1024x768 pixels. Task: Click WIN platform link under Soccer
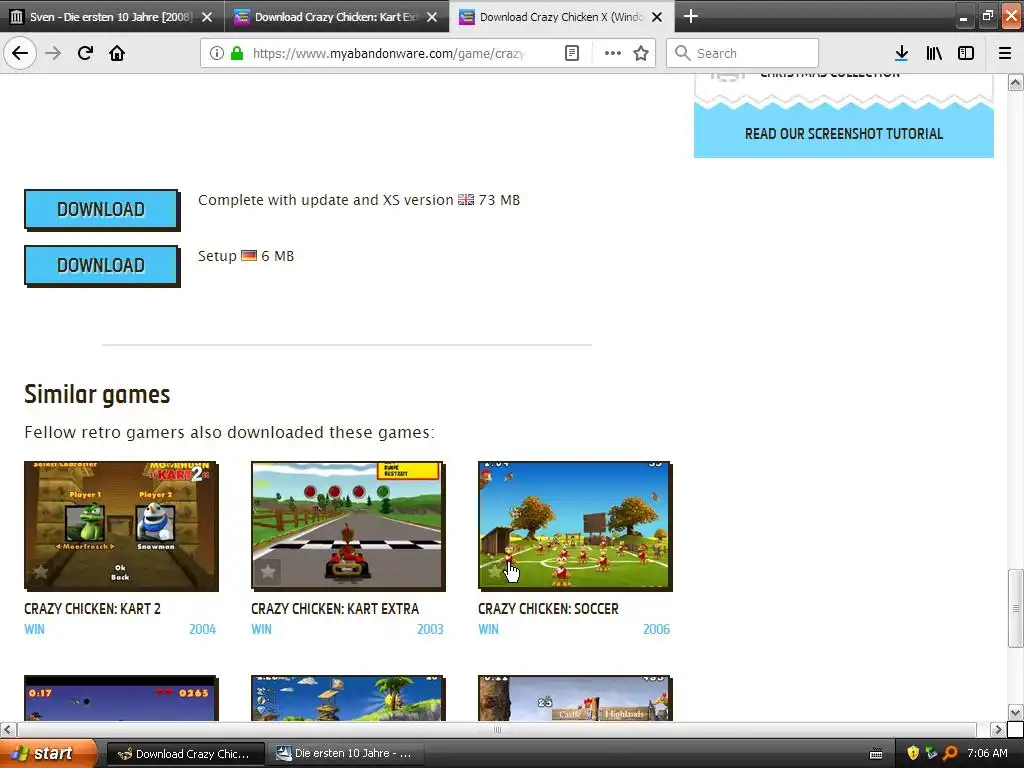click(488, 630)
